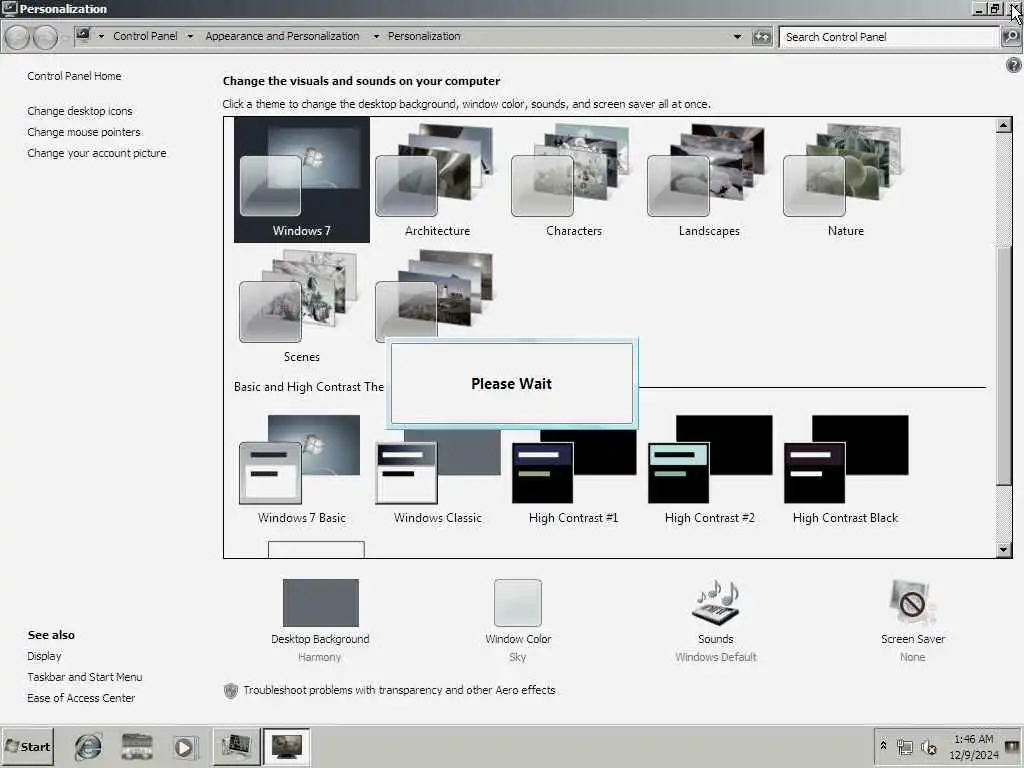Open Screen Saver settings
This screenshot has height=768, width=1024.
click(x=912, y=620)
